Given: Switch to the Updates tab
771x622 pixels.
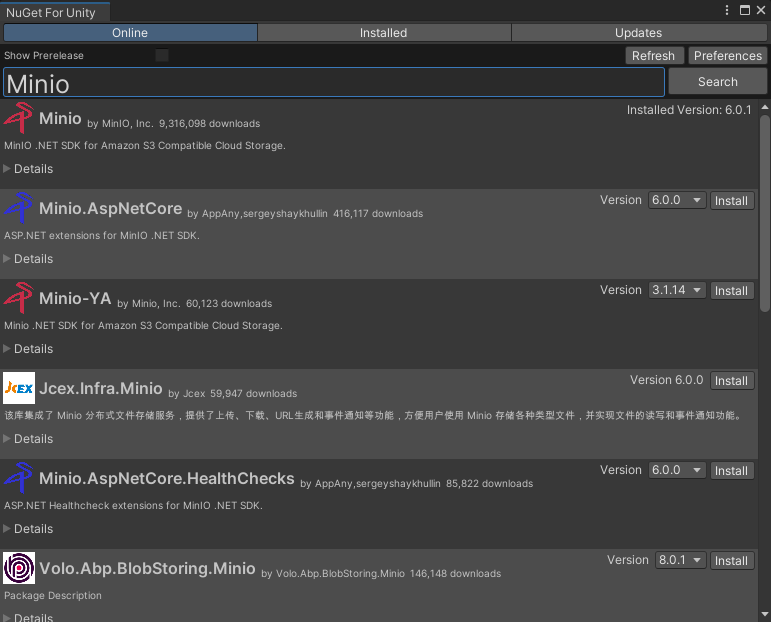Looking at the screenshot, I should pyautogui.click(x=639, y=33).
